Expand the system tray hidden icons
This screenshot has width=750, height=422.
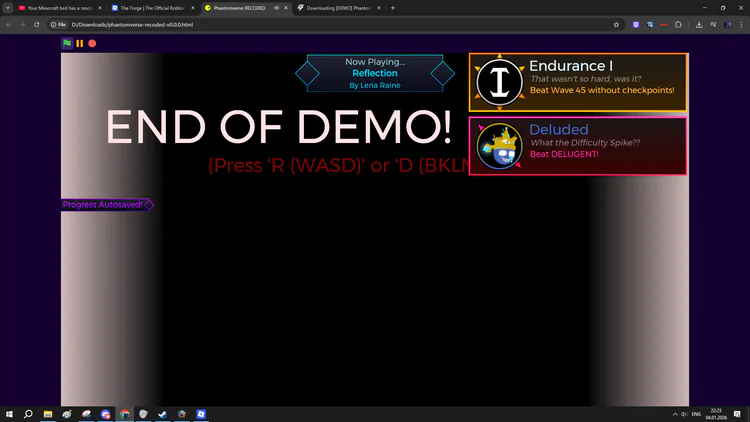point(675,414)
